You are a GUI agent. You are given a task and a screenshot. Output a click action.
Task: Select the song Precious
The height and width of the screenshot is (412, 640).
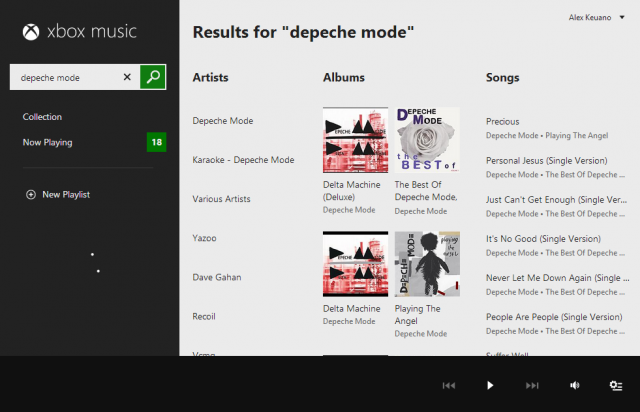pyautogui.click(x=502, y=122)
